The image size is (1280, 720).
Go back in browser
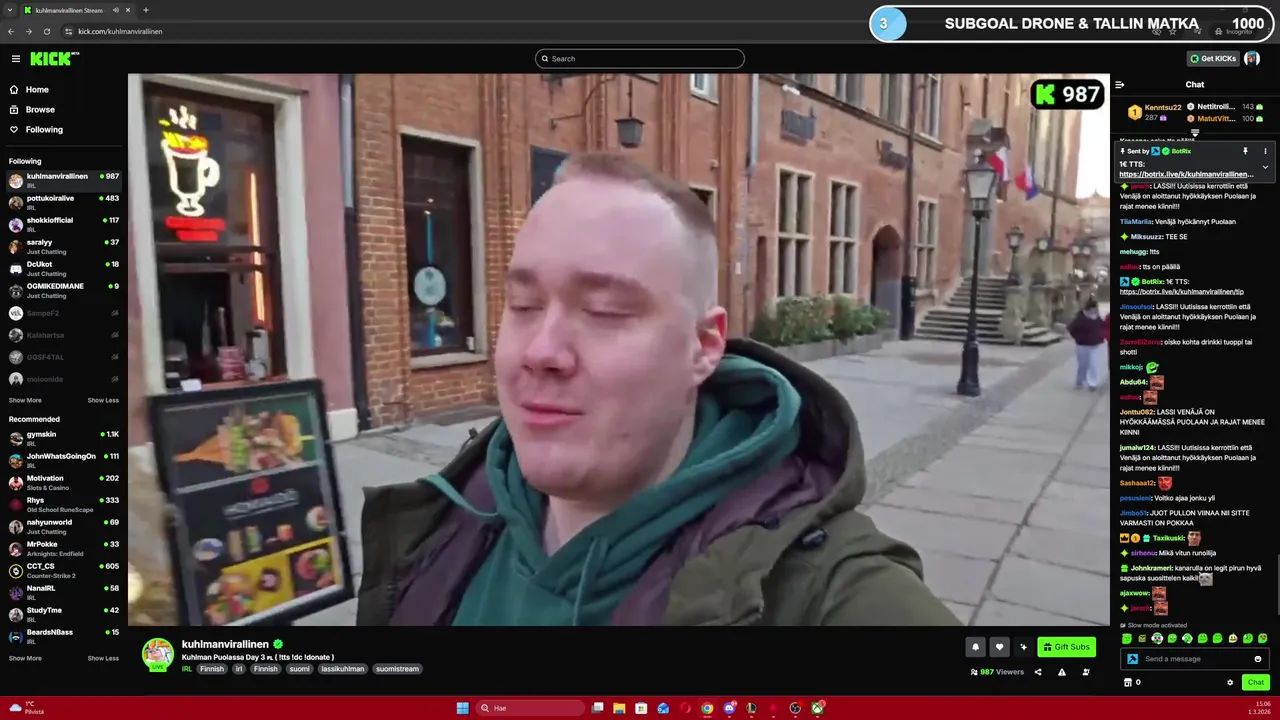(x=11, y=31)
